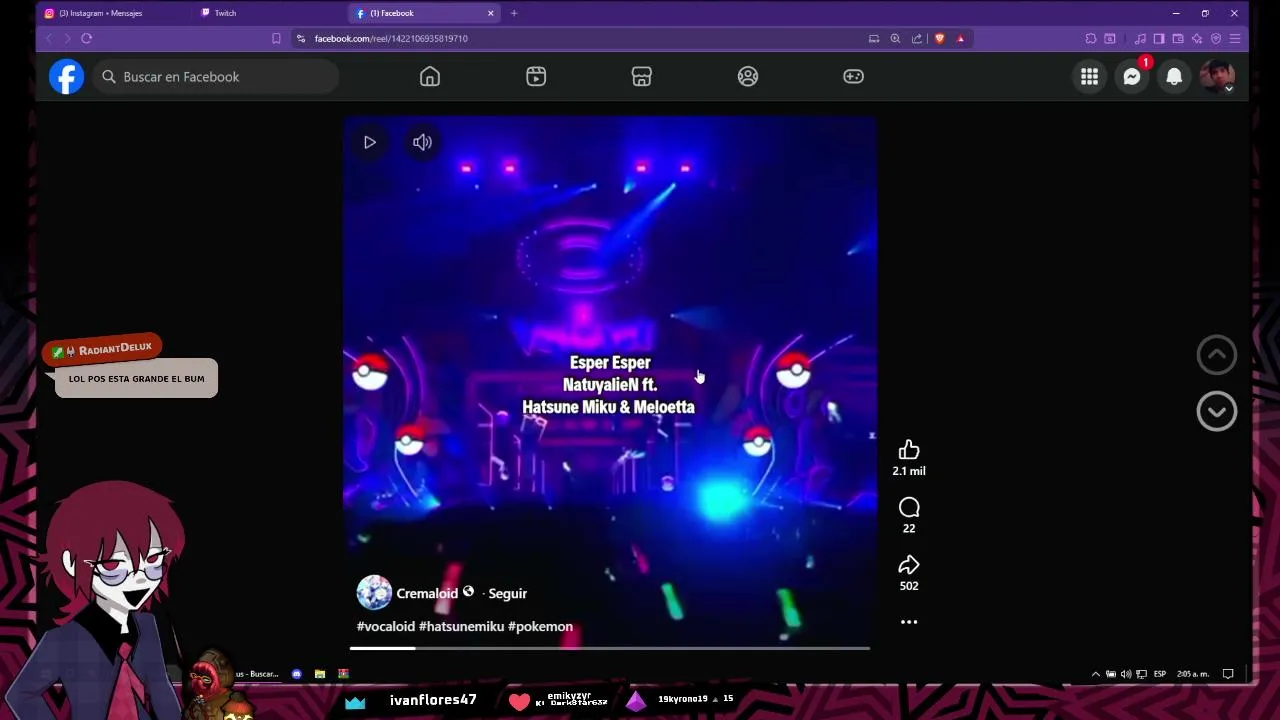Mute the reel audio speaker icon
The image size is (1280, 720).
(x=422, y=142)
